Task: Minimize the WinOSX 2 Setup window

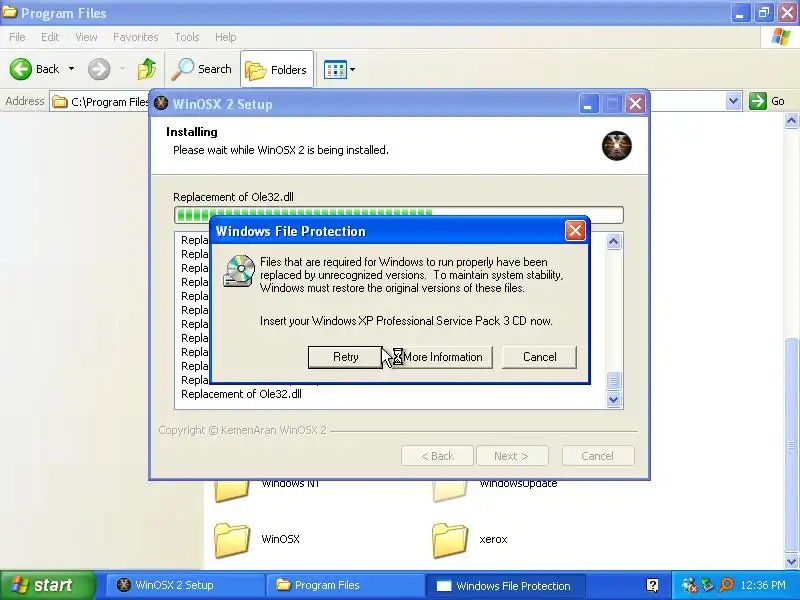Action: click(588, 104)
